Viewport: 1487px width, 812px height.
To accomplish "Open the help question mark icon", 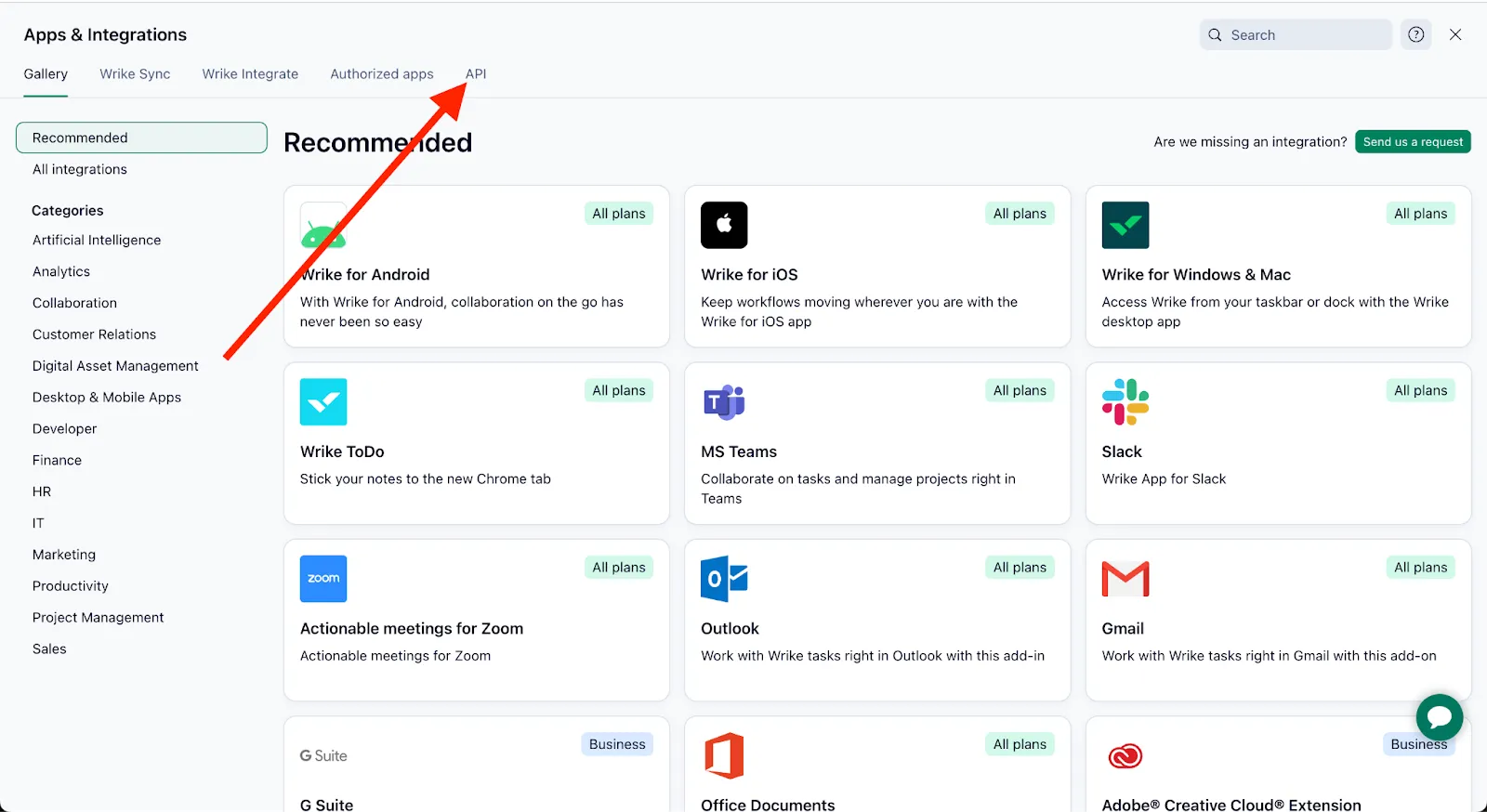I will click(1416, 34).
